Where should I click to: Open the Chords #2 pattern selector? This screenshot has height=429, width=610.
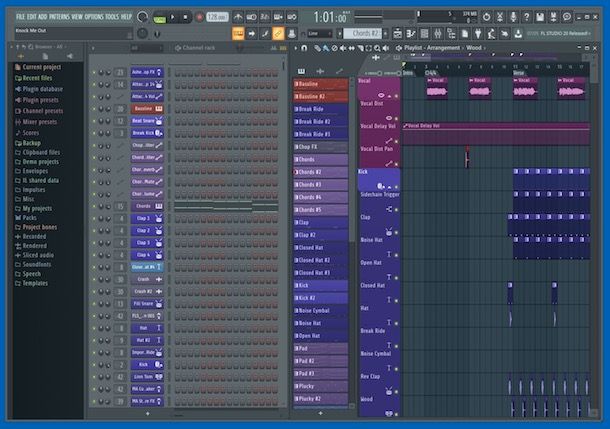[362, 33]
